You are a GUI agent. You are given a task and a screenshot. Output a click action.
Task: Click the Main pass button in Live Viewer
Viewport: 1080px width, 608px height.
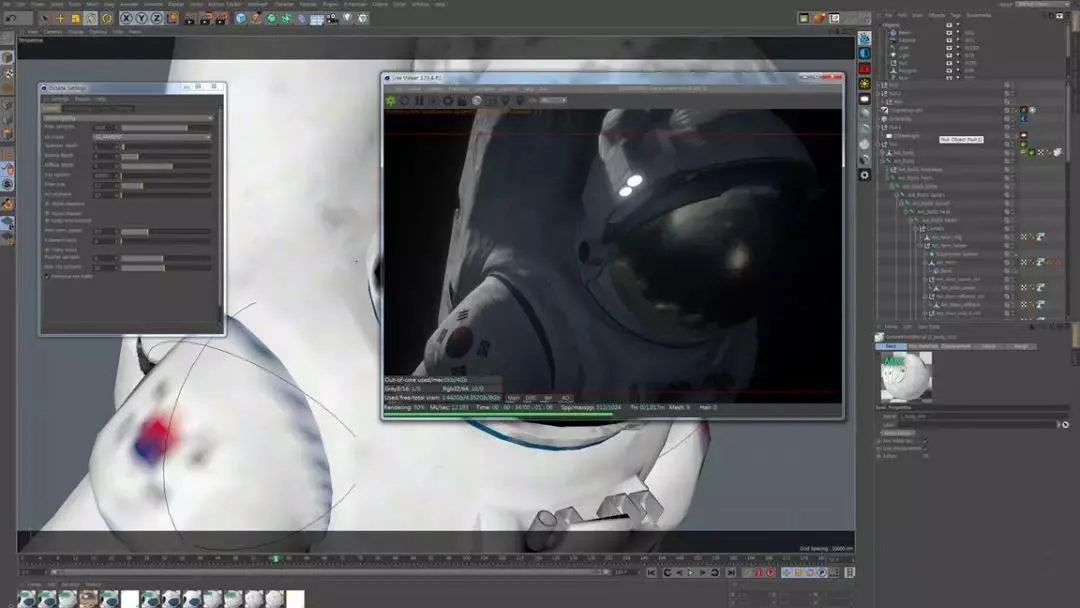point(513,398)
